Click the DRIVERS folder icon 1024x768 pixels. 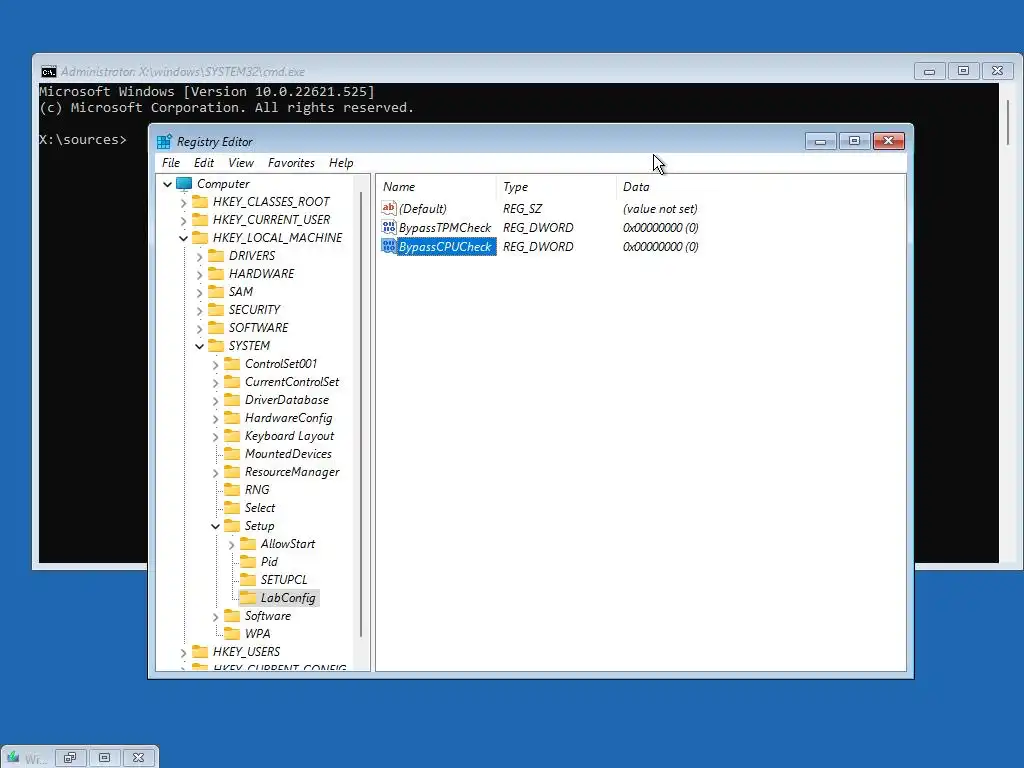(x=216, y=255)
